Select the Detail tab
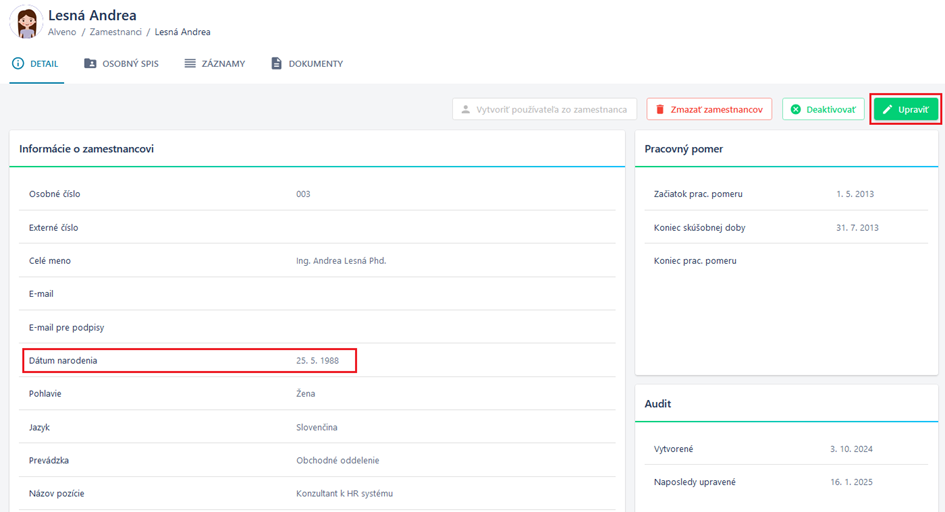This screenshot has width=945, height=512. [x=36, y=63]
